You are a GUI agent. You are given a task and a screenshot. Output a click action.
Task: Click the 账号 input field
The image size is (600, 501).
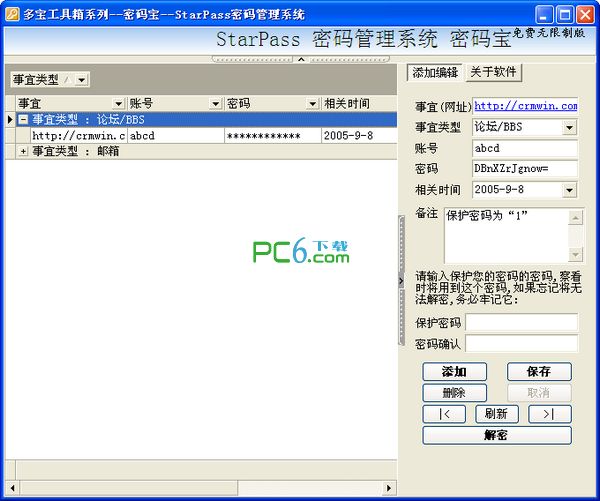[x=525, y=148]
